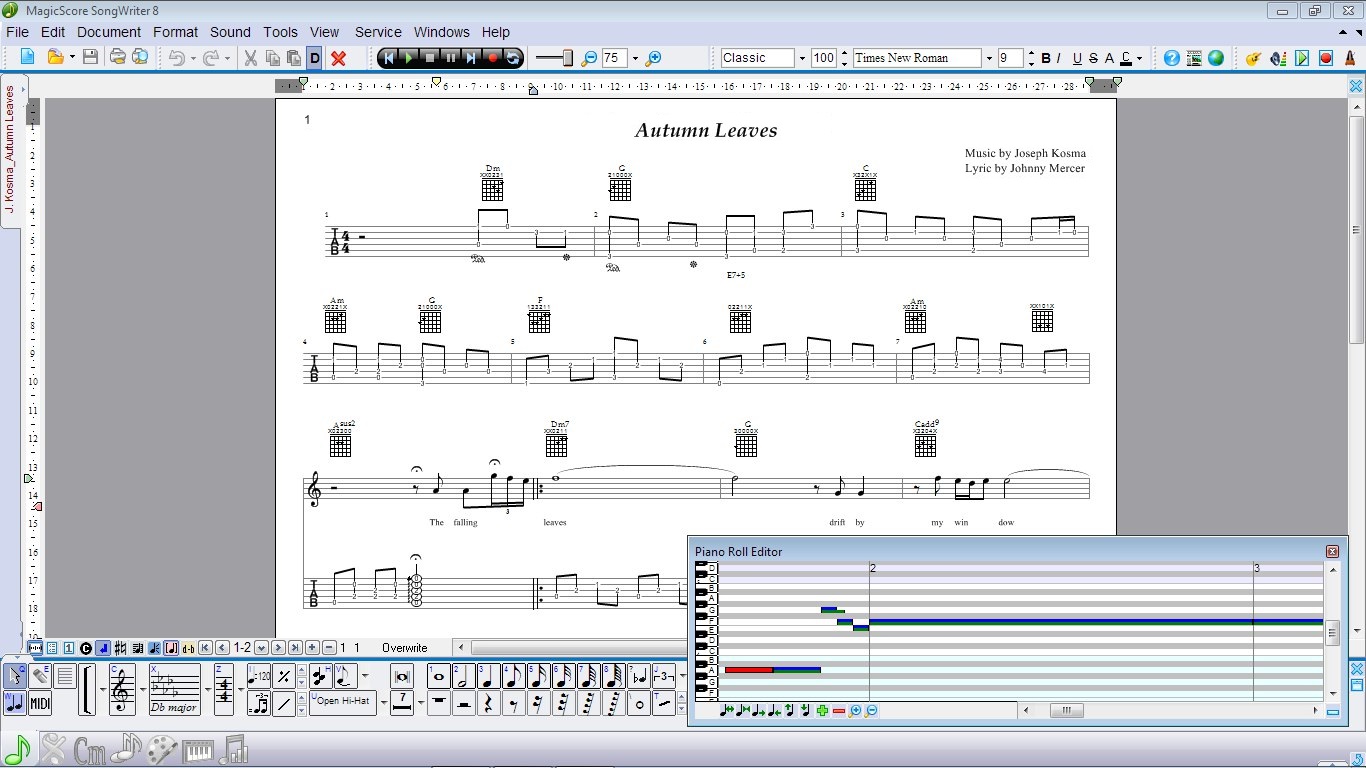
Task: Open help via blue question icon
Action: tap(1171, 58)
